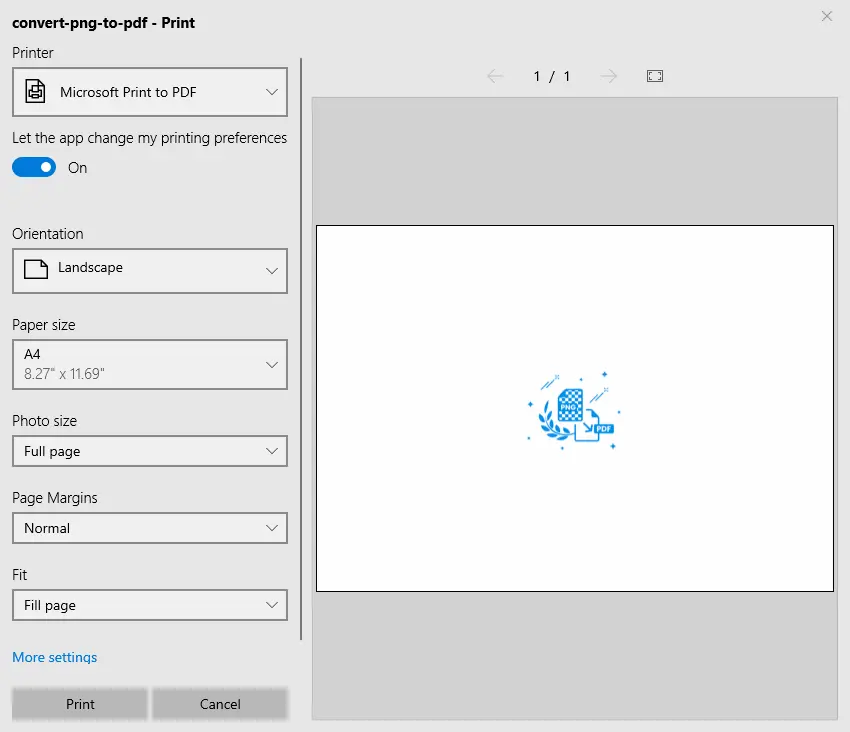Toggle 'Let the app change my printing preferences' switch
Screen dimensions: 850x732
[34, 168]
